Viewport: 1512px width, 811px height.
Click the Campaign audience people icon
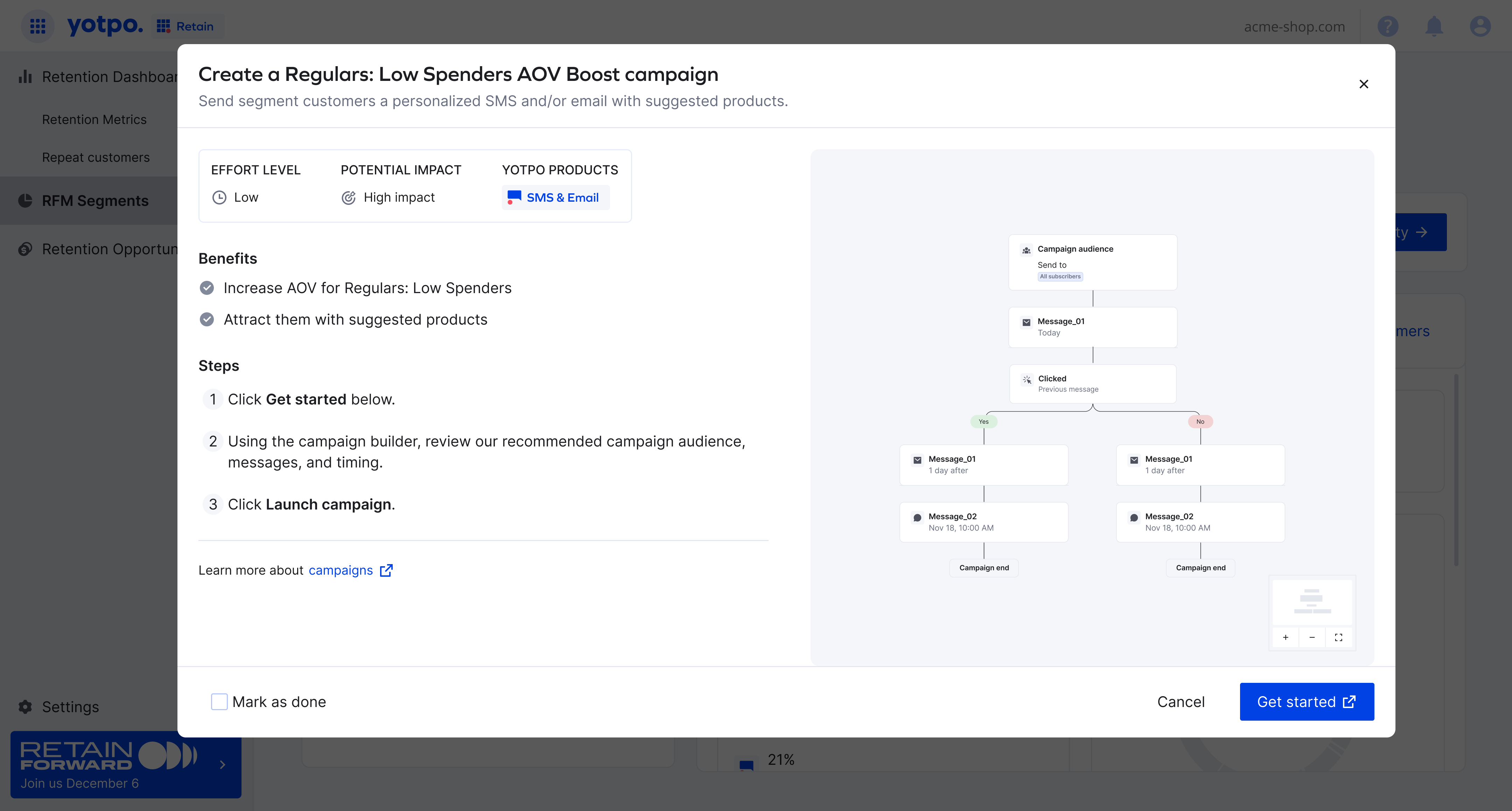[x=1026, y=251]
